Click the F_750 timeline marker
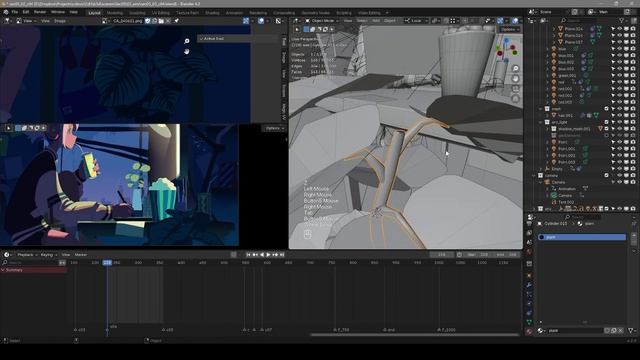The width and height of the screenshot is (640, 360). pos(341,330)
